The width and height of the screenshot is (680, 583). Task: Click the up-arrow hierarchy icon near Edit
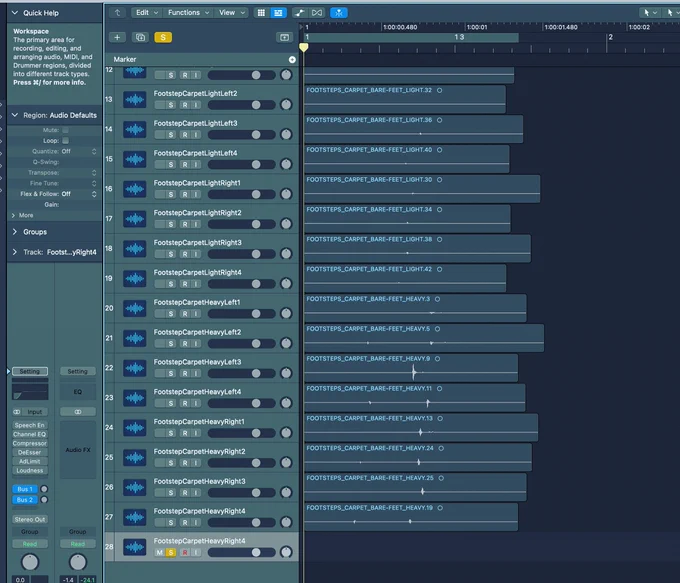(x=117, y=13)
